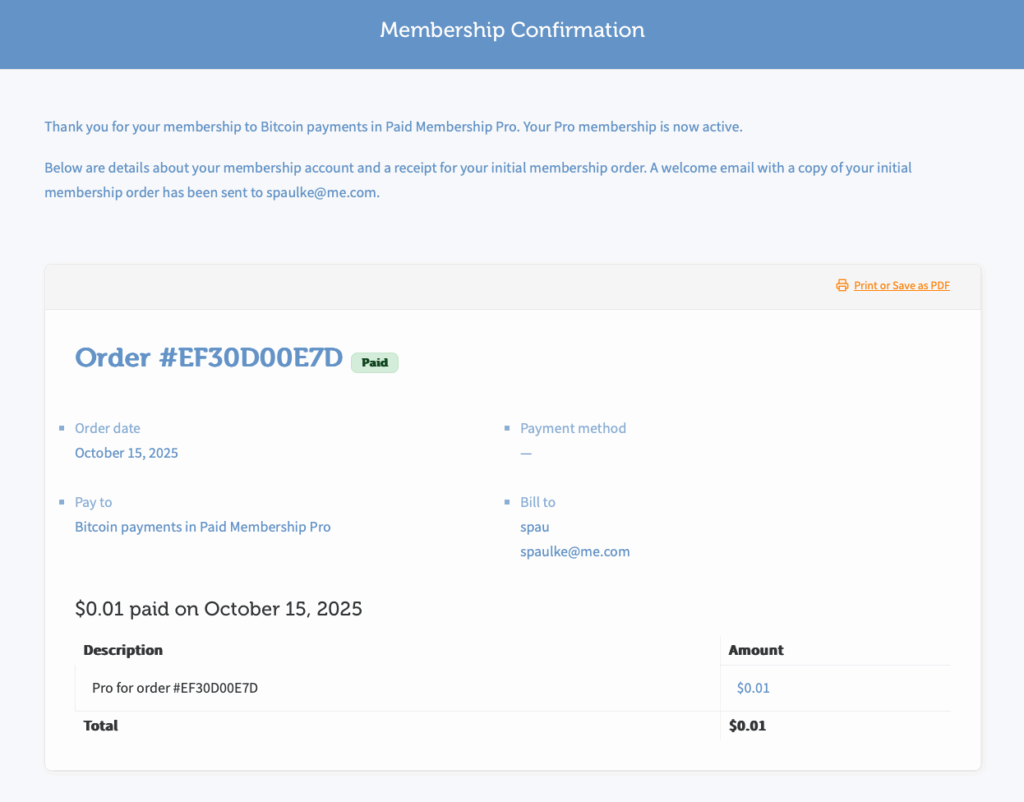Screen dimensions: 1024x802
Task: Click the printer icon
Action: [842, 286]
